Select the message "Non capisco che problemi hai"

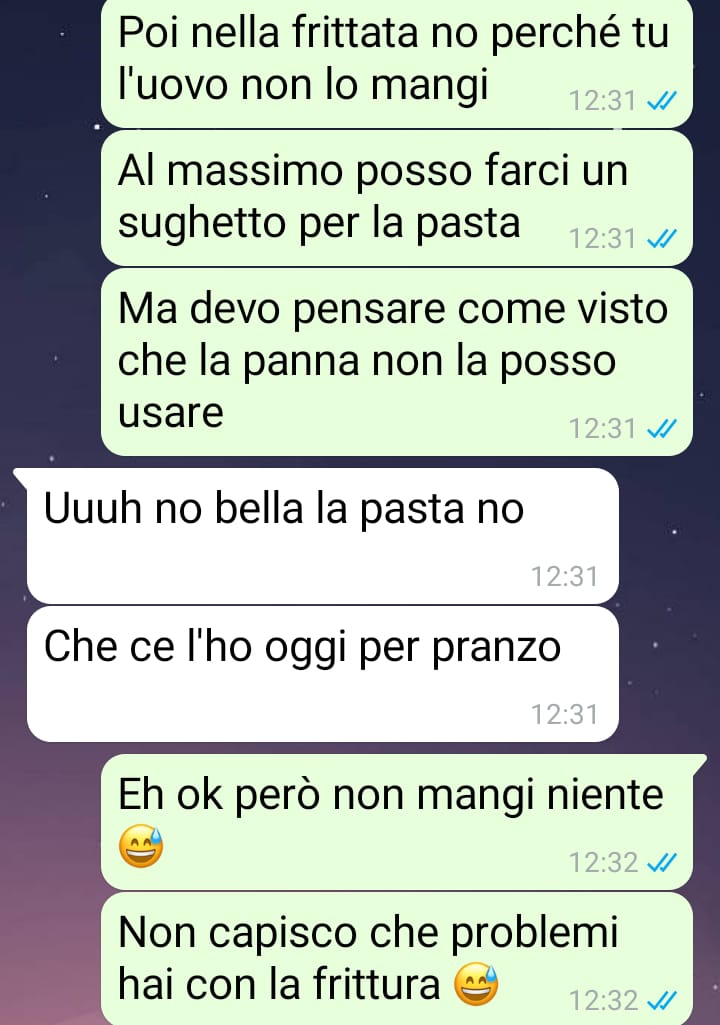[397, 958]
